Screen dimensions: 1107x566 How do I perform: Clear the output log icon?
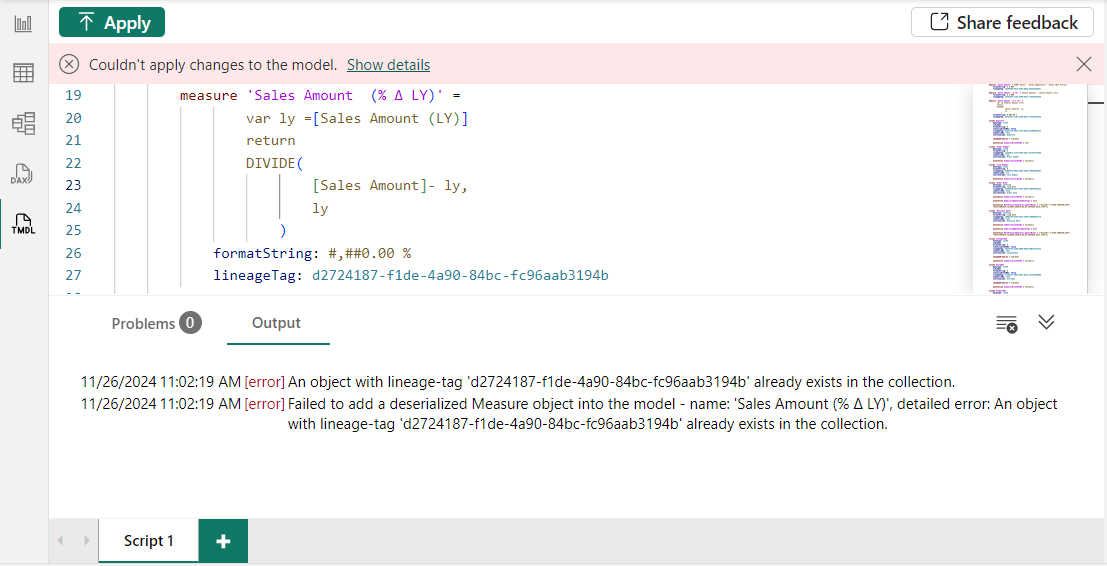pos(1006,324)
